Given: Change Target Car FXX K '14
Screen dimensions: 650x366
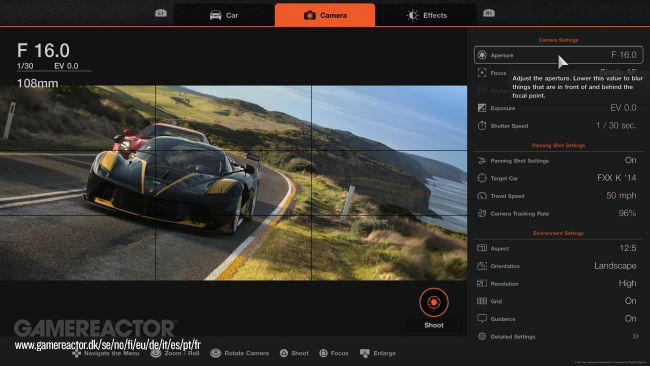Looking at the screenshot, I should [x=617, y=178].
